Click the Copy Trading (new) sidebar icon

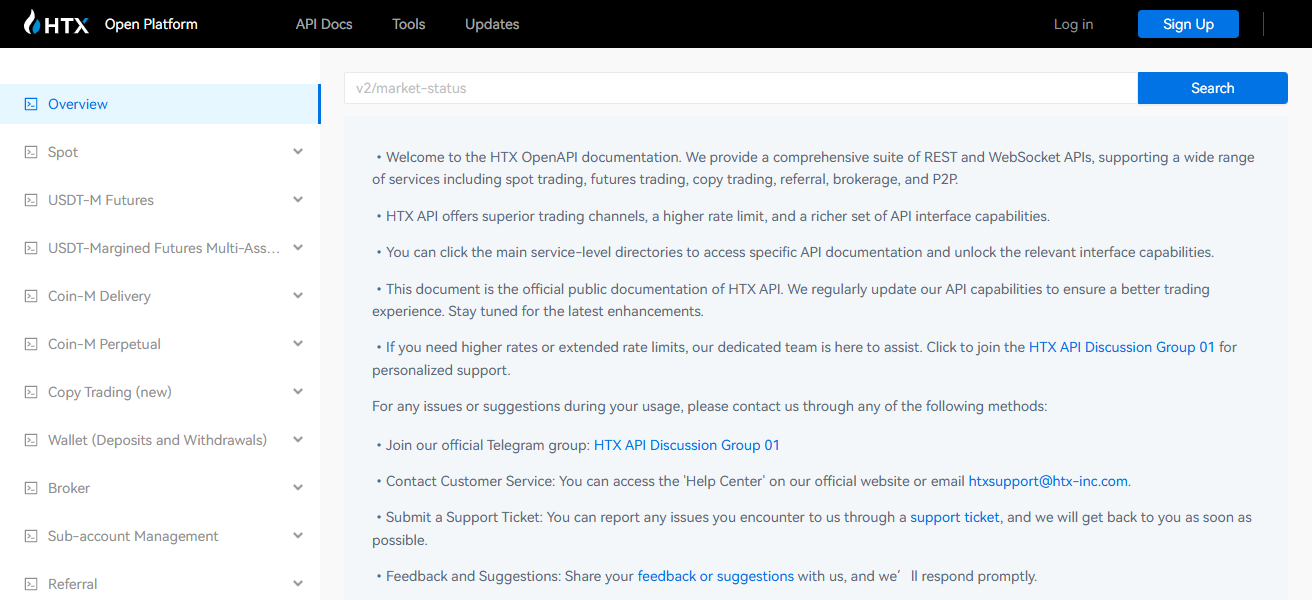[29, 391]
